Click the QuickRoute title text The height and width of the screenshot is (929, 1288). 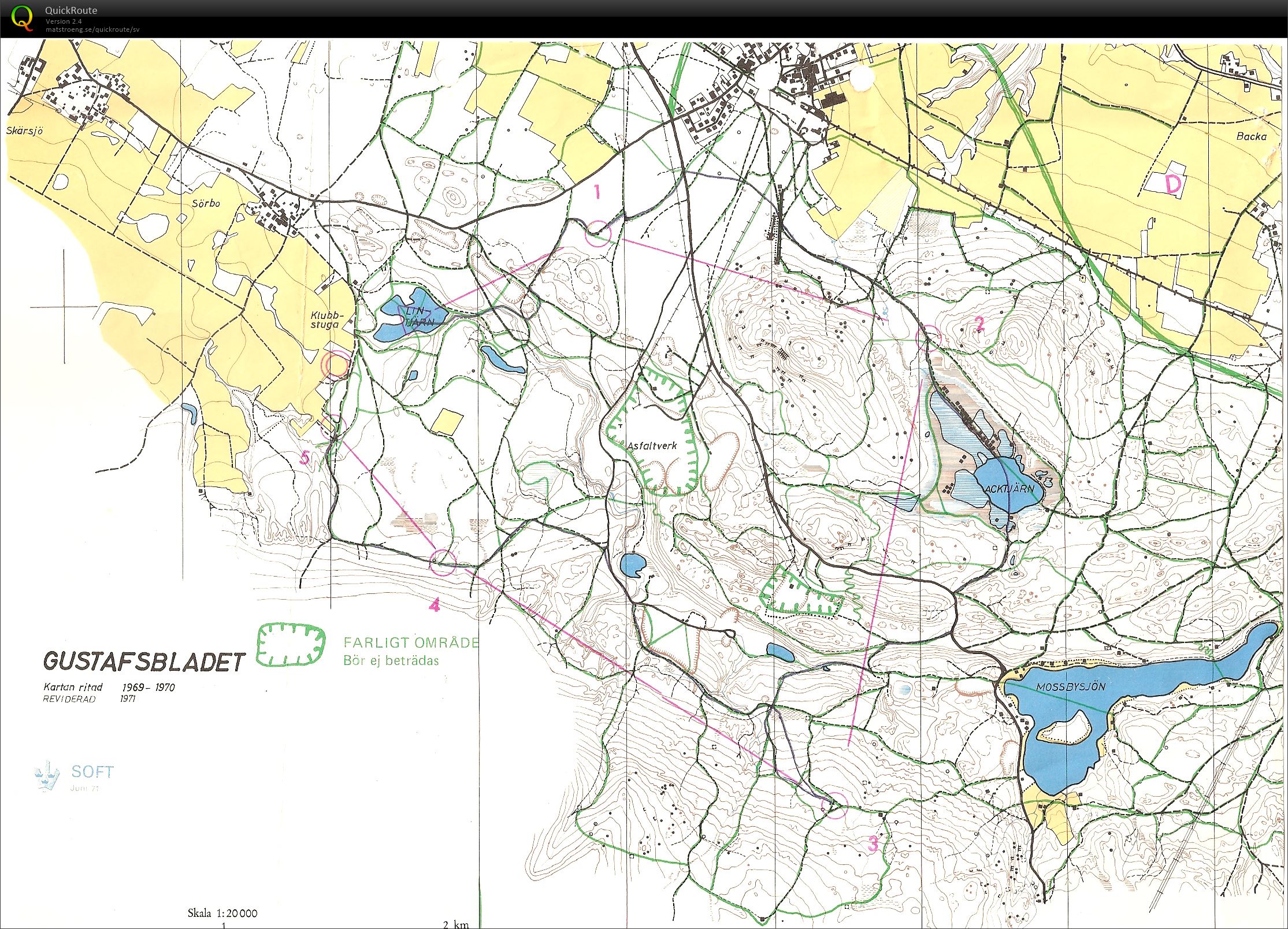coord(71,10)
